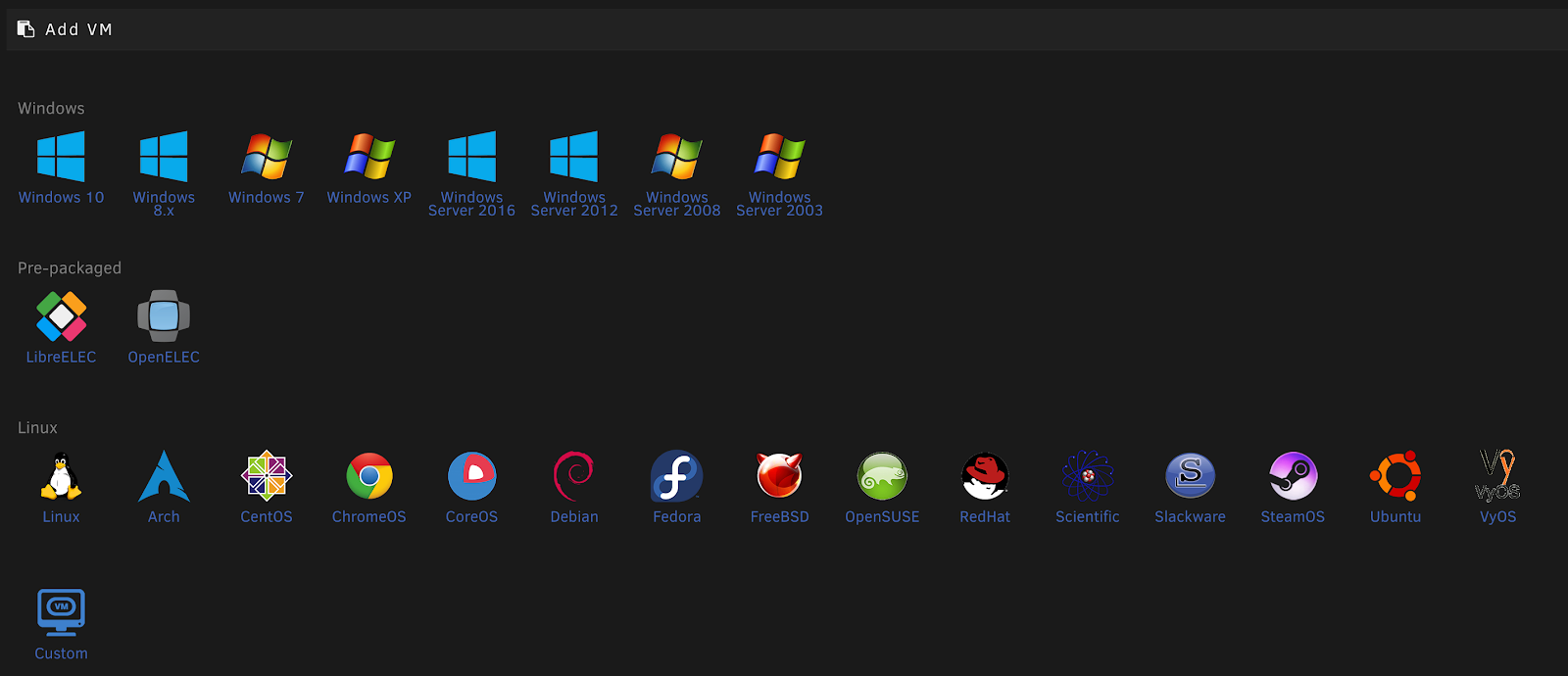Open the LibreELEC text link
The height and width of the screenshot is (676, 1568).
click(x=61, y=357)
